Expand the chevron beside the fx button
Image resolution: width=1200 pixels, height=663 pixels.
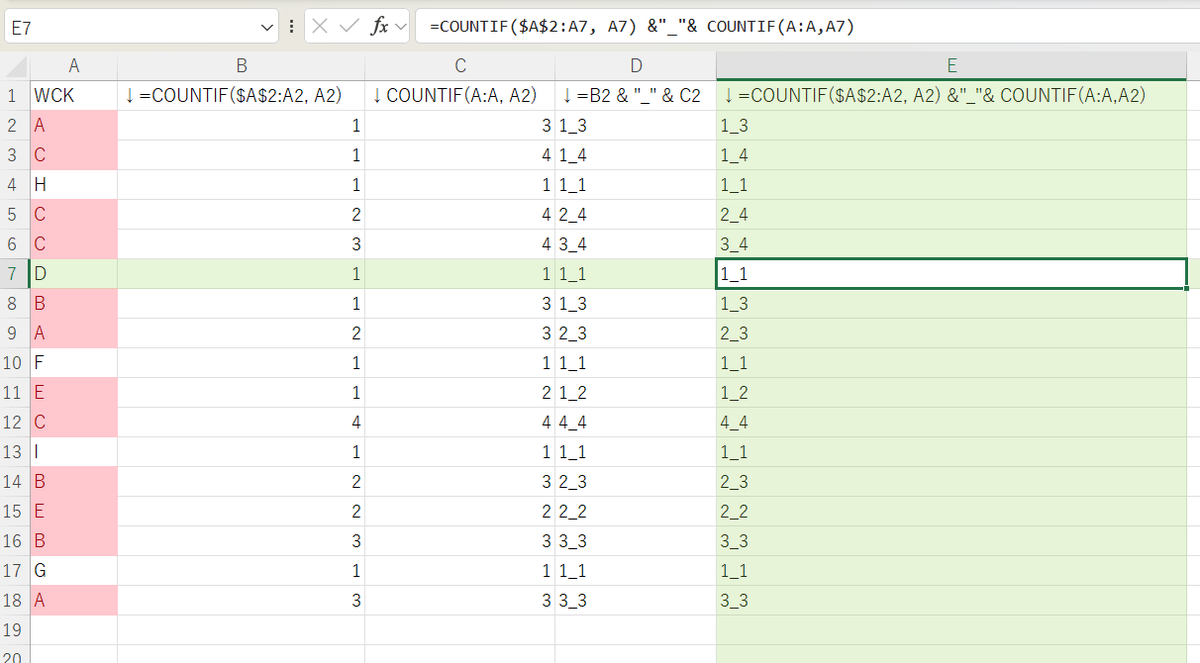401,27
